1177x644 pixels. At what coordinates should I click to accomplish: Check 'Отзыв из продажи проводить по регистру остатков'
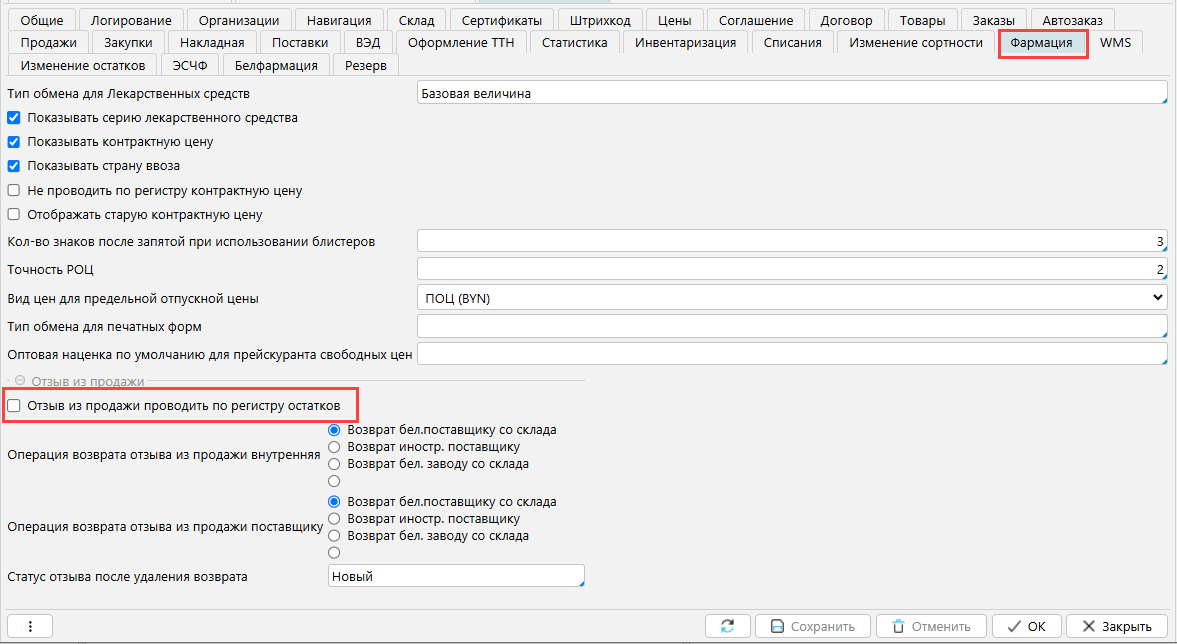14,406
